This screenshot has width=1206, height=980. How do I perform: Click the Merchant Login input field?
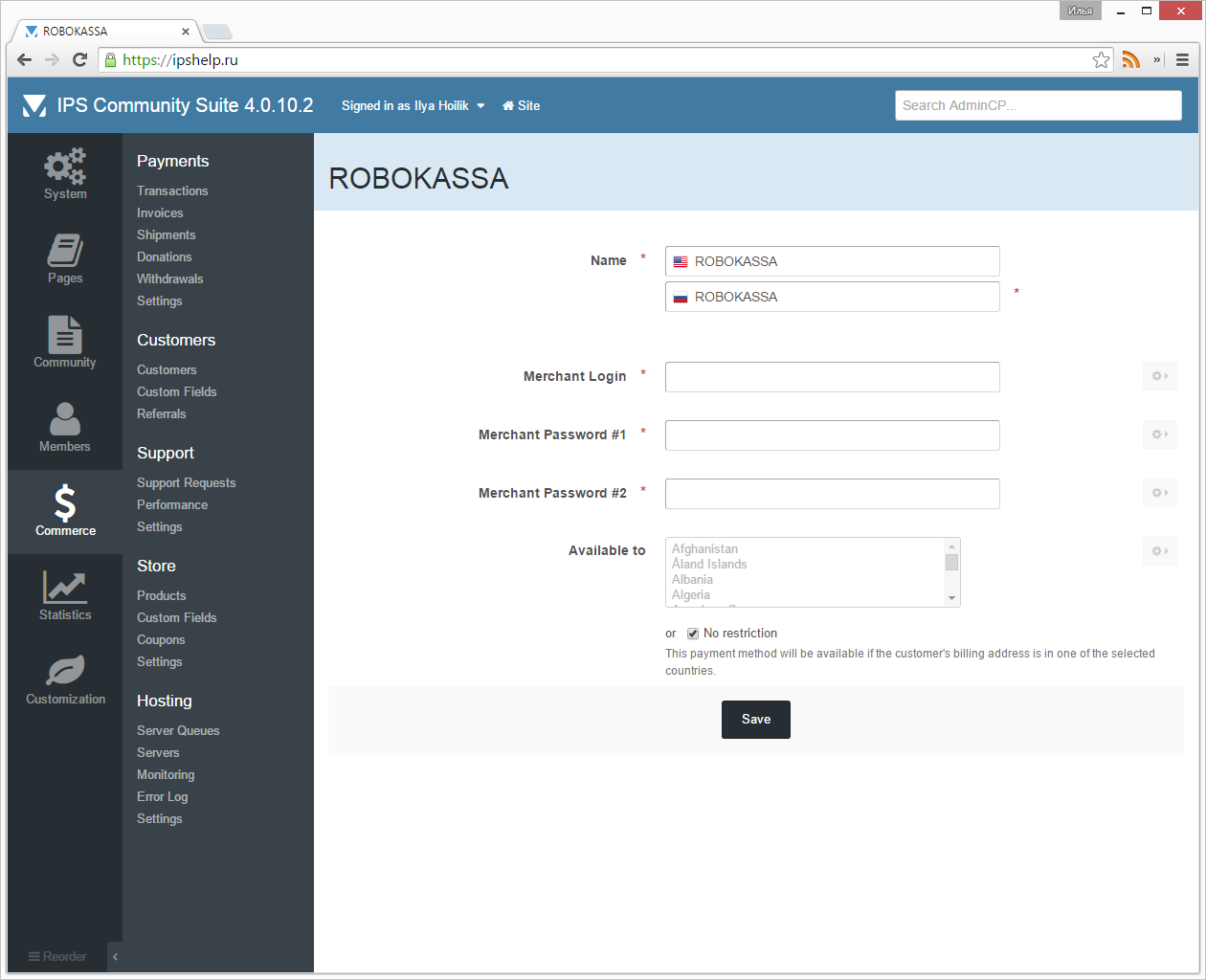pos(833,377)
